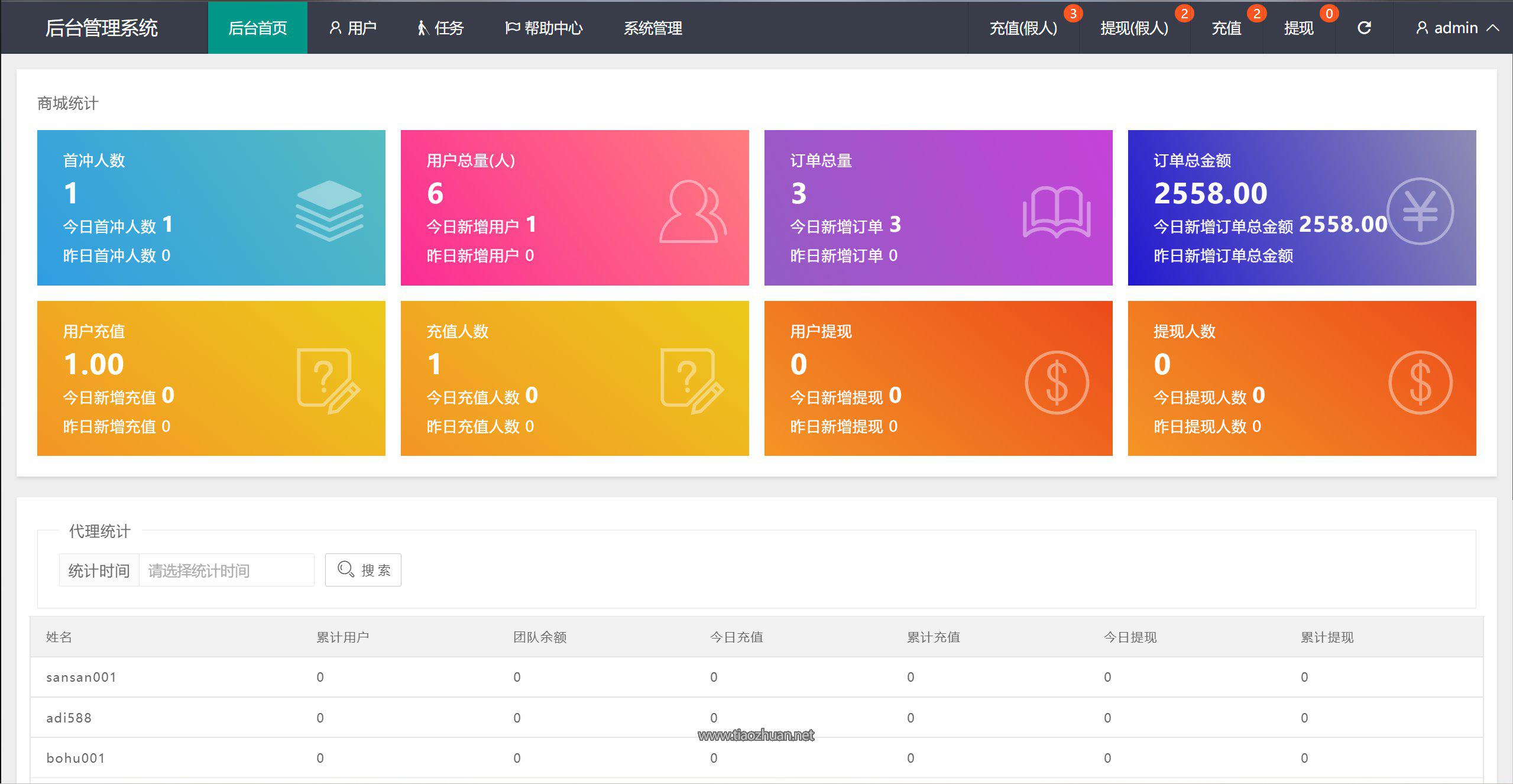Click the 累计提现 column header

[1327, 637]
